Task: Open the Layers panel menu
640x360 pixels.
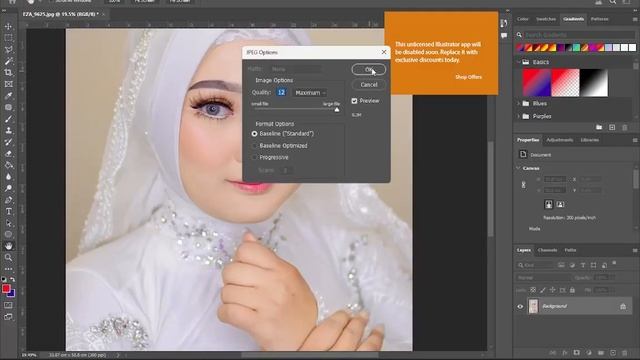Action: click(635, 250)
